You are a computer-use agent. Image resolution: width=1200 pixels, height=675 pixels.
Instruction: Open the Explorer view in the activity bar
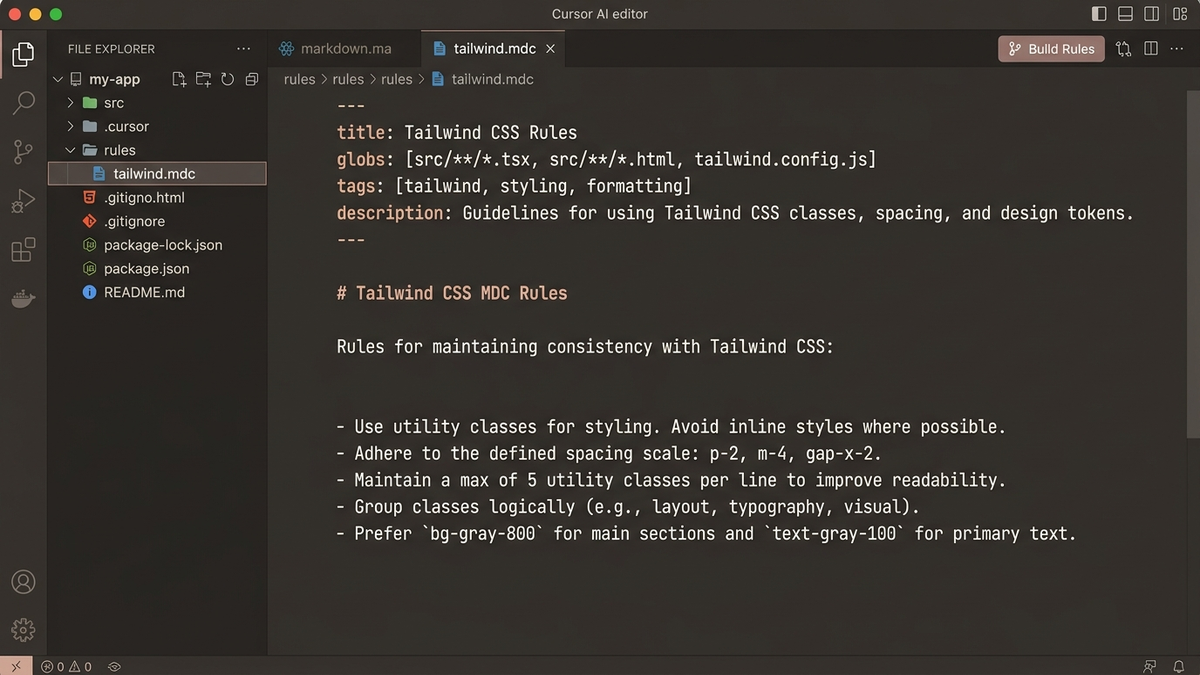(x=23, y=53)
